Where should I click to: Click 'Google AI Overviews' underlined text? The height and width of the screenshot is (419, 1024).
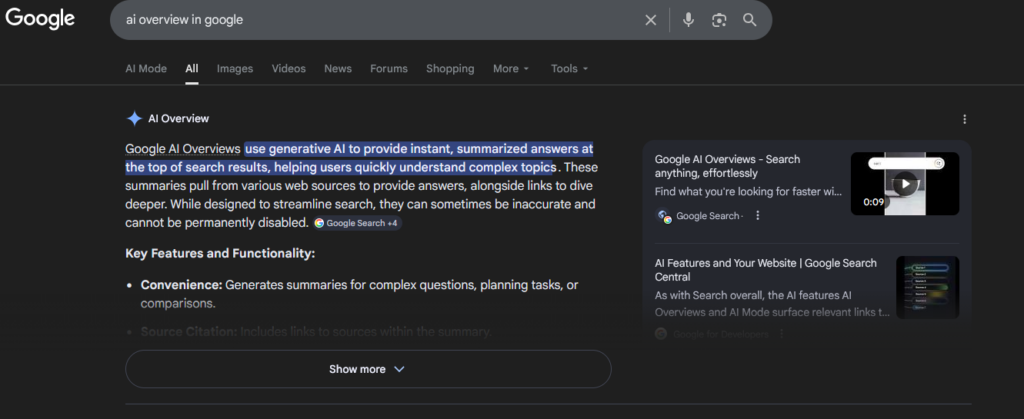[x=183, y=149]
